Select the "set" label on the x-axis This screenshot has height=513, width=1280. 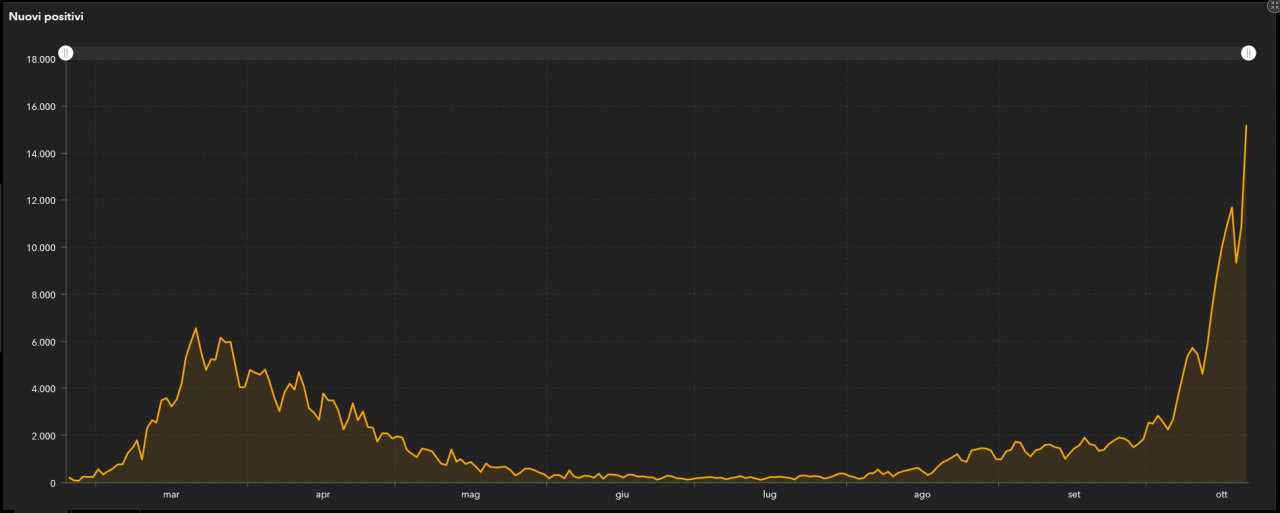click(x=1073, y=495)
